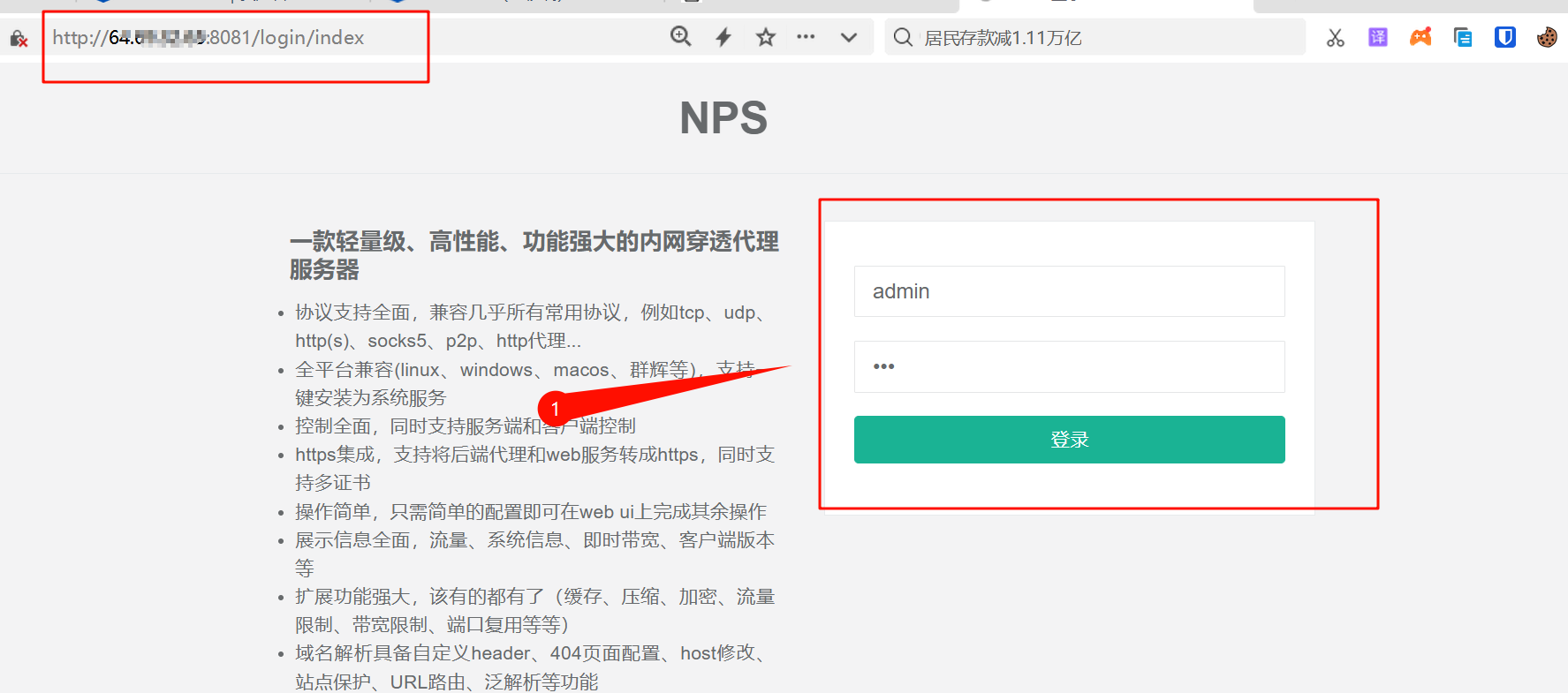Screen dimensions: 1568x693
Task: Click the password field with dots
Action: (1069, 366)
